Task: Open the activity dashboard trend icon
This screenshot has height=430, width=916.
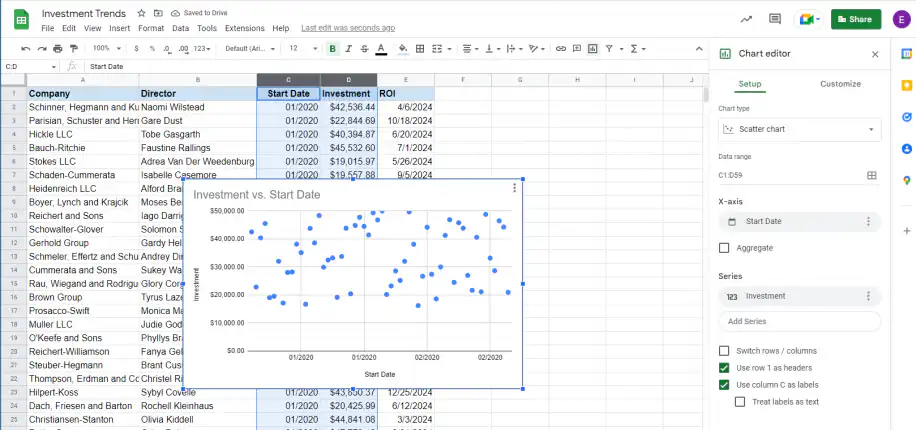Action: tap(746, 19)
